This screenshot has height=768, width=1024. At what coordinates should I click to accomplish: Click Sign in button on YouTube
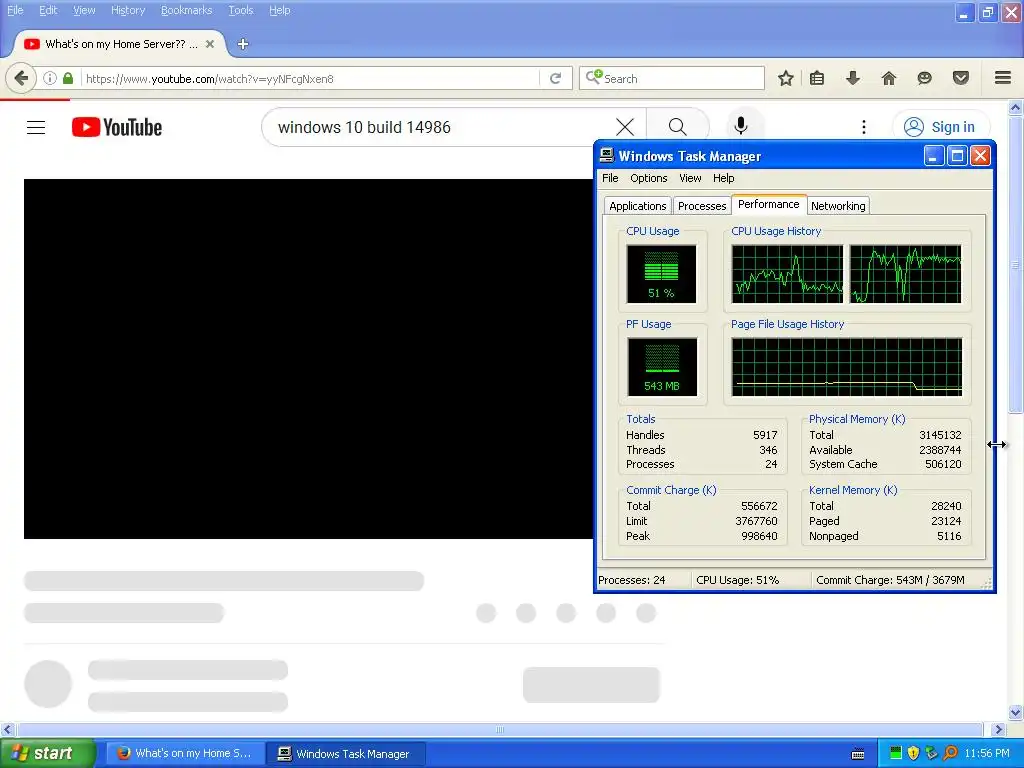click(940, 127)
